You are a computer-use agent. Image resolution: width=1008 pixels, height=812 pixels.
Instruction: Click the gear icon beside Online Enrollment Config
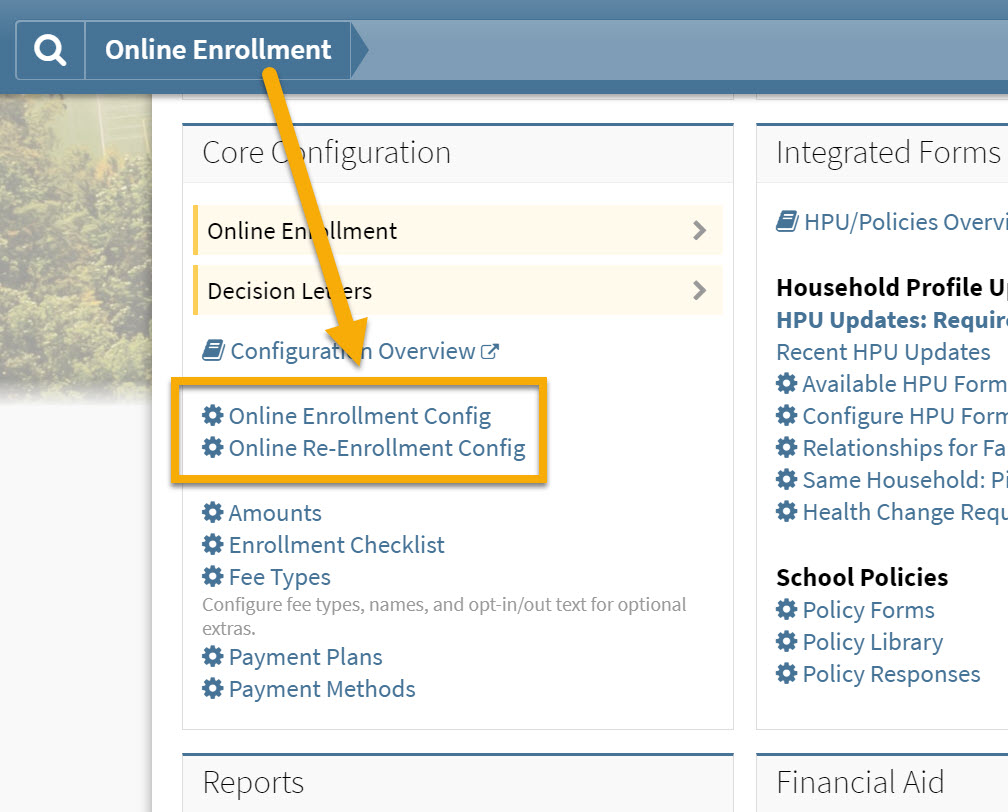point(213,416)
